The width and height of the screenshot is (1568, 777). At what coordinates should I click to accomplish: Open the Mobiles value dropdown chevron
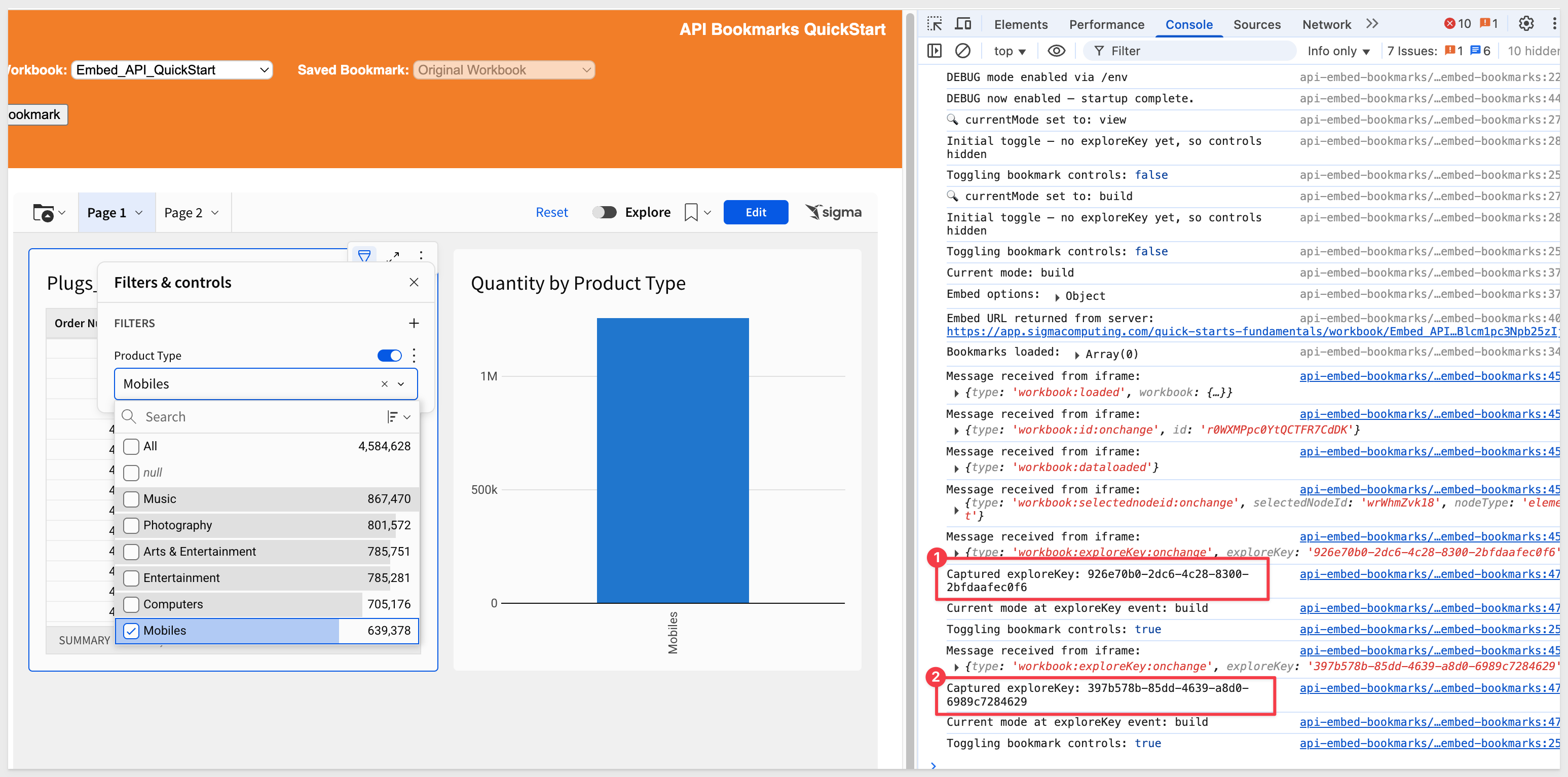[x=401, y=384]
